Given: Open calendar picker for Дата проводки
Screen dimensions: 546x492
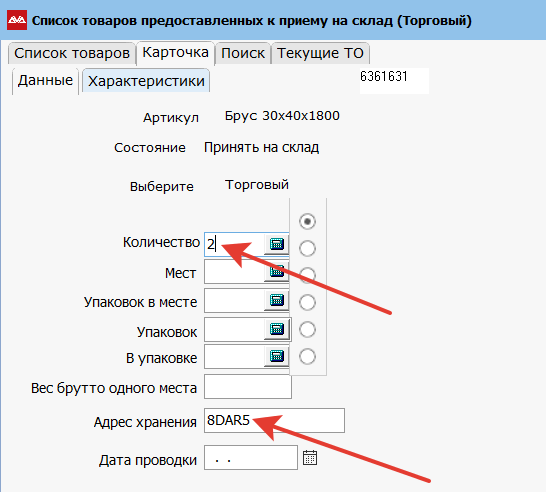Looking at the screenshot, I should tap(310, 458).
